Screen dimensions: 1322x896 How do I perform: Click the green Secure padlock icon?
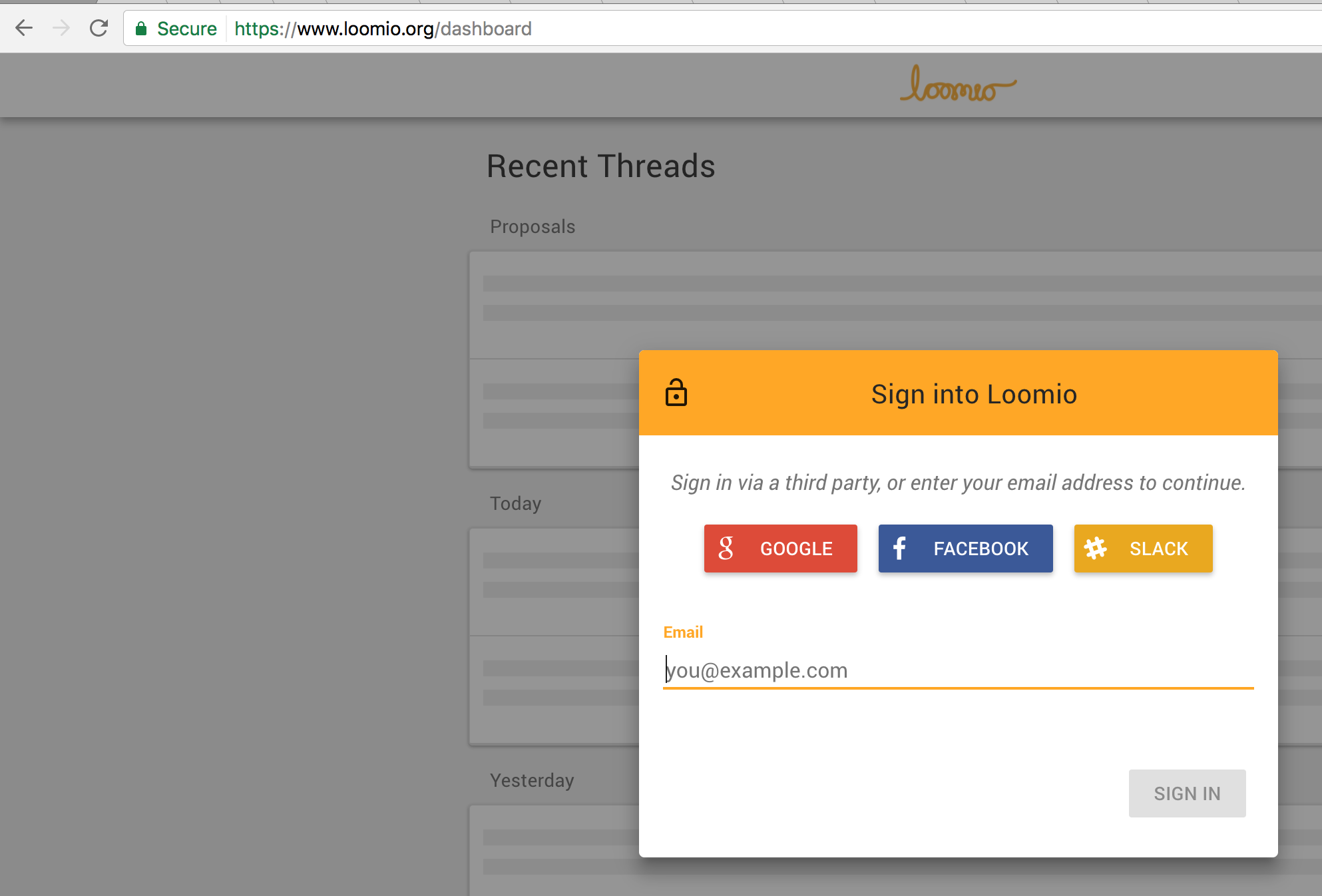tap(140, 29)
